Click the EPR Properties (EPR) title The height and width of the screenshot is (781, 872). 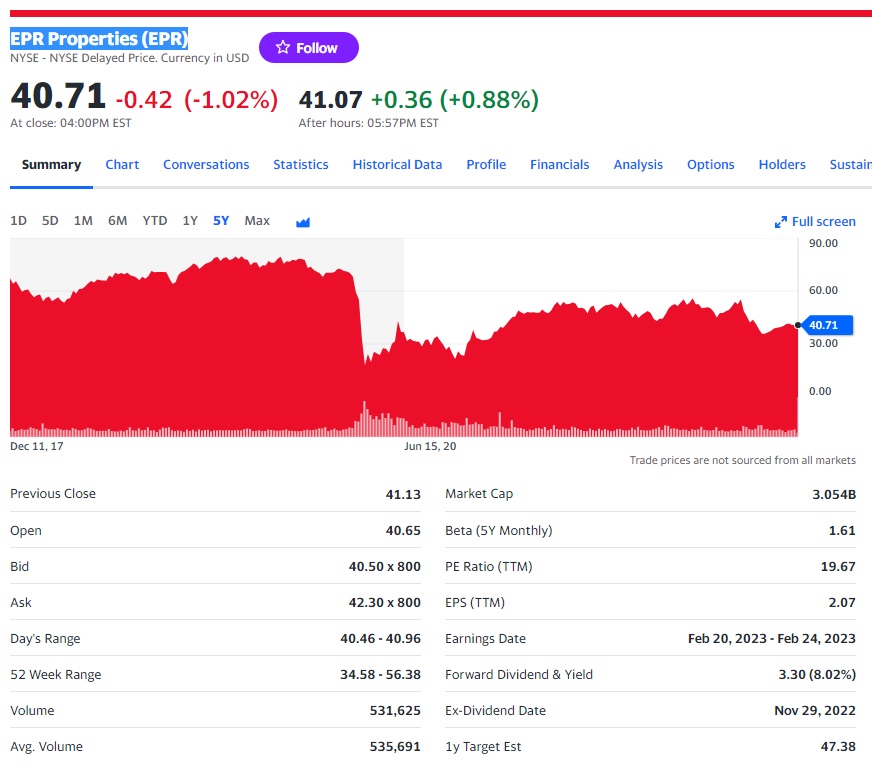(x=99, y=38)
